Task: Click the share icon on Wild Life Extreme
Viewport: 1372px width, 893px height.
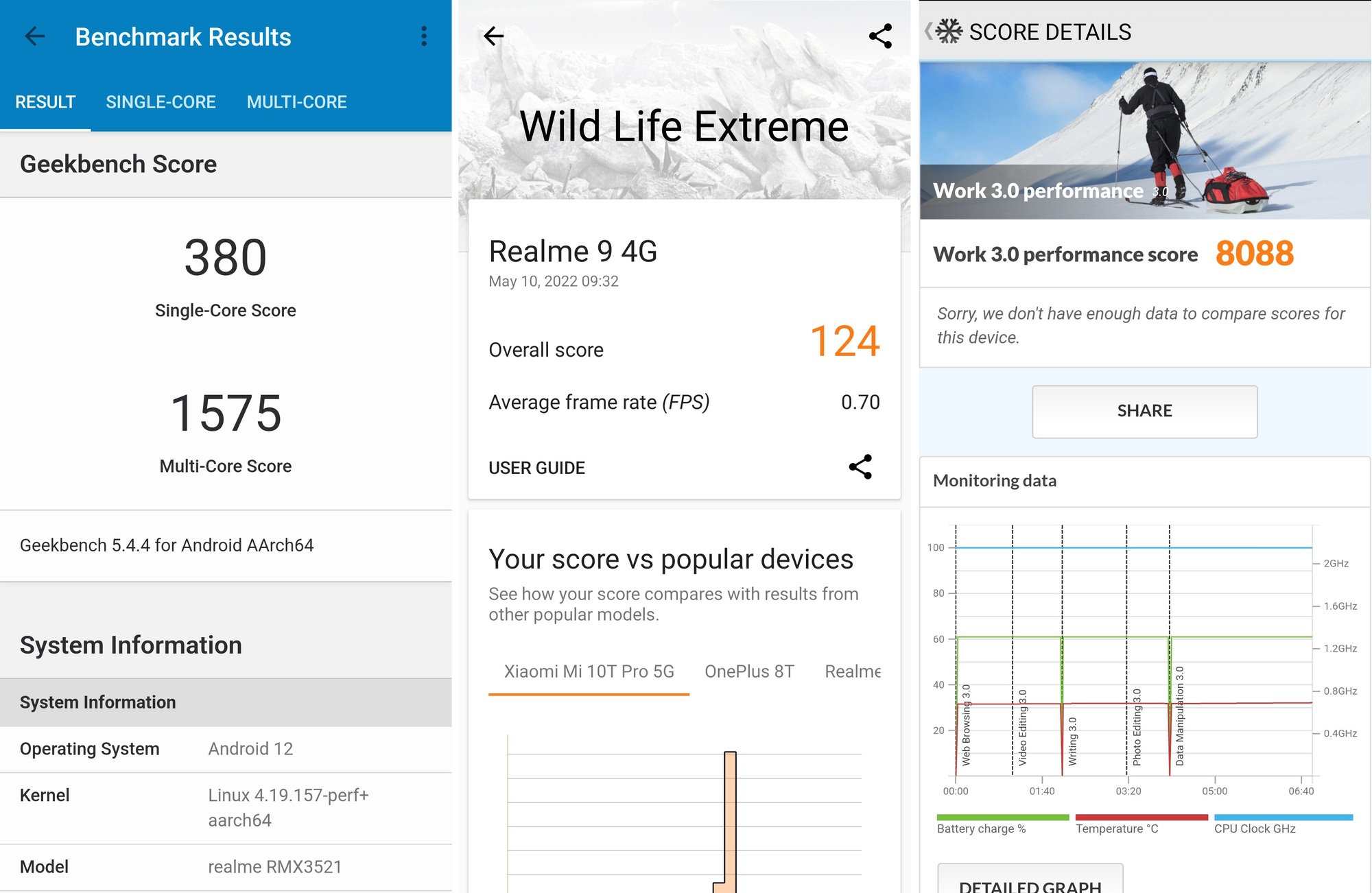Action: [879, 35]
